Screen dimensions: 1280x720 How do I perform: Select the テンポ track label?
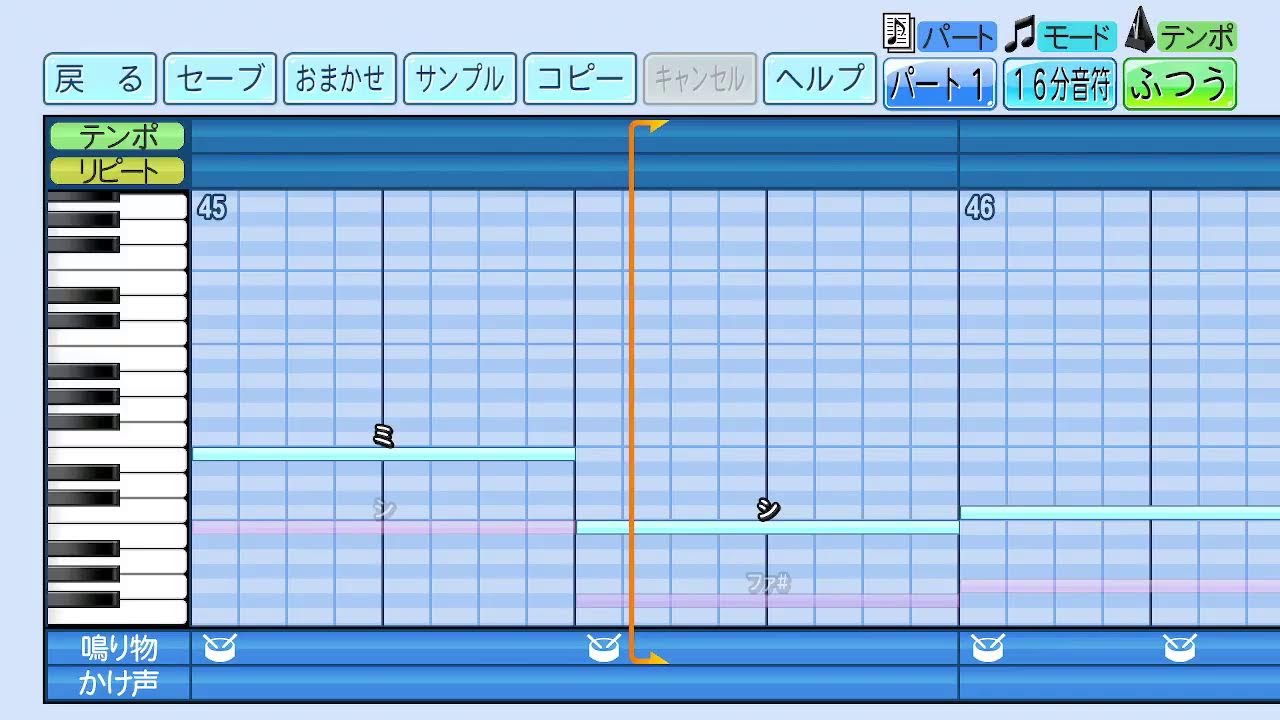(117, 136)
